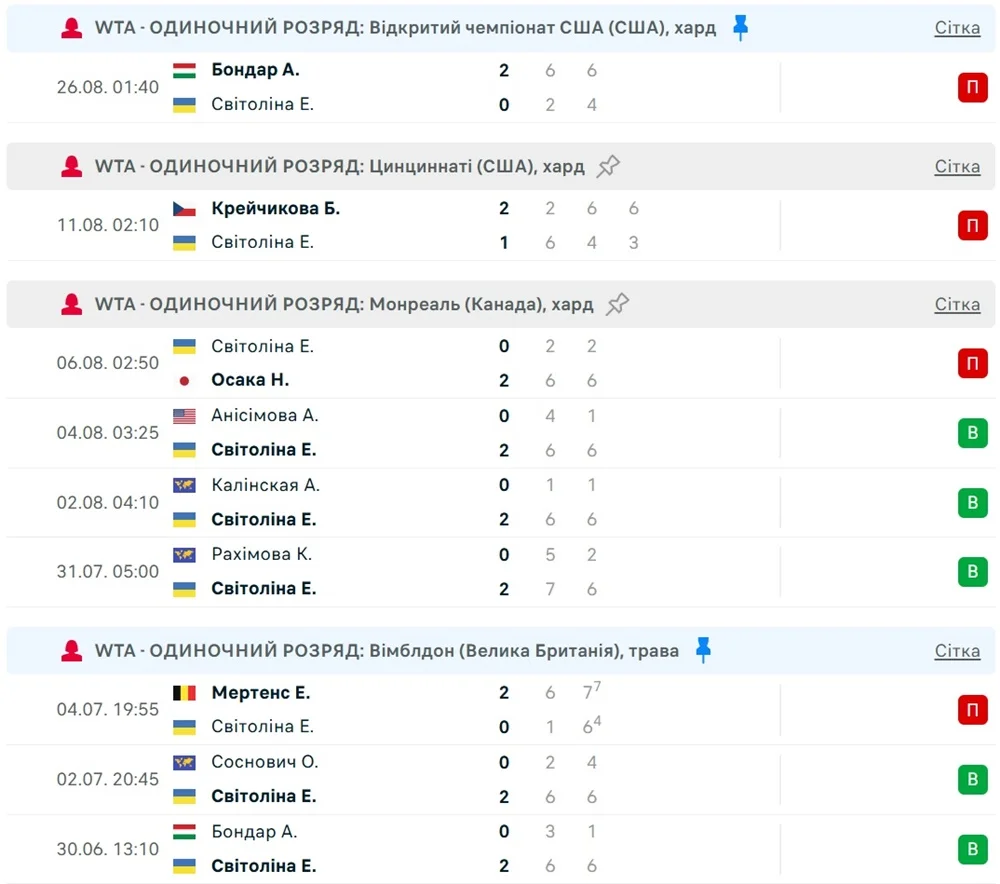
Task: Click the Wimbledon tournament title
Action: click(x=386, y=651)
